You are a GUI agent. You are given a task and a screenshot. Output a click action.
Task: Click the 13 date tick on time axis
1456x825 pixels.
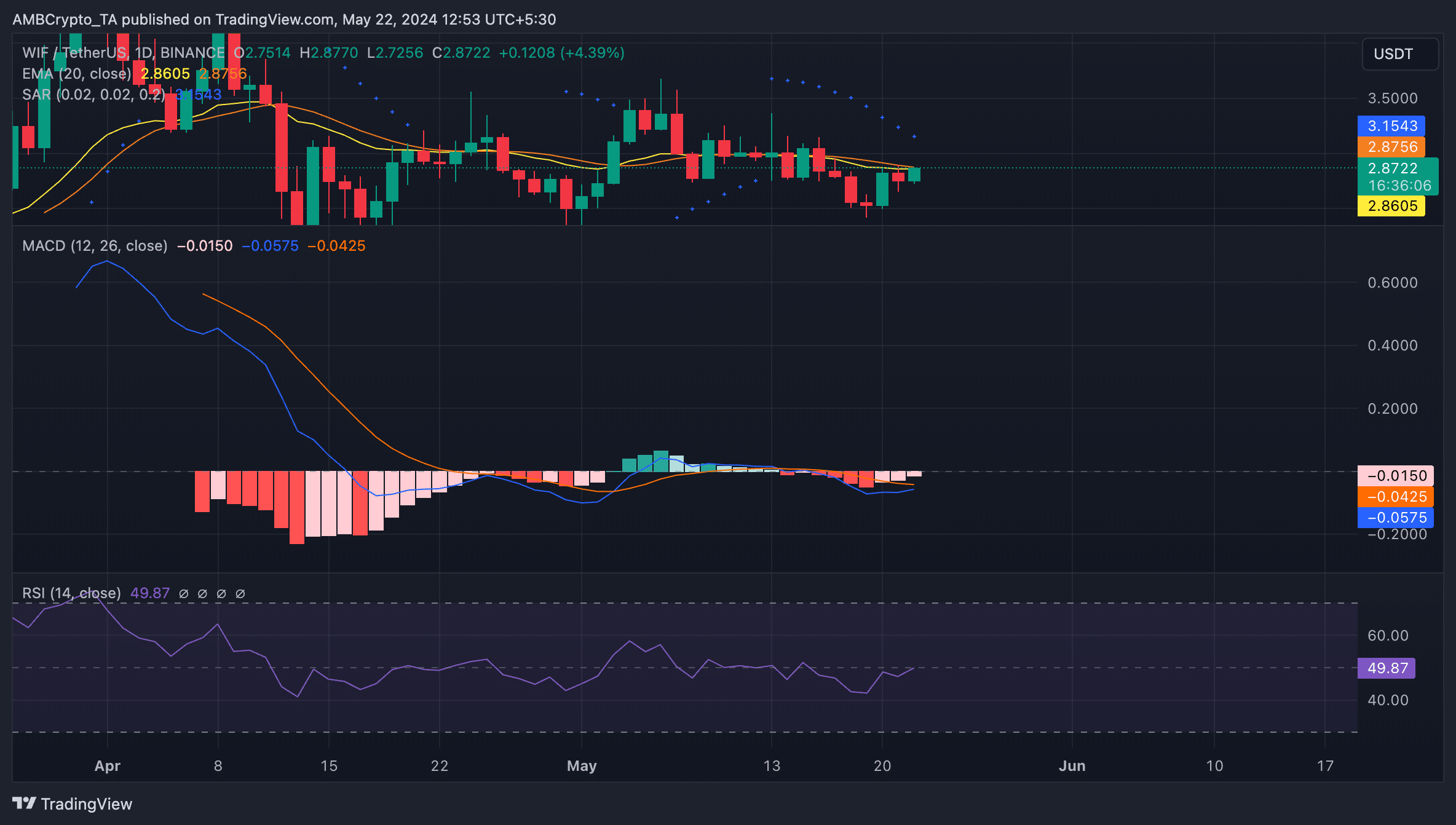pos(772,766)
